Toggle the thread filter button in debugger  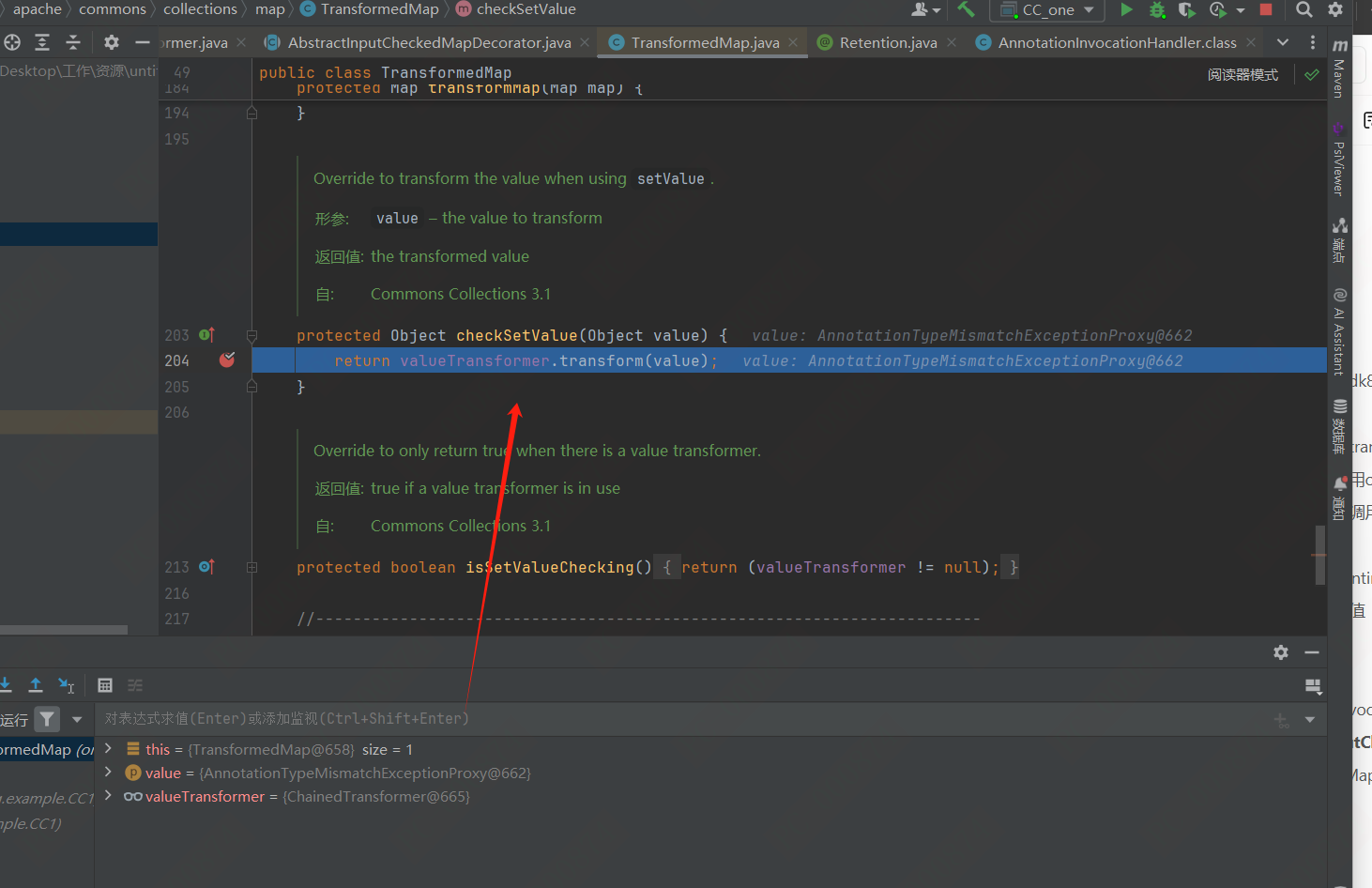pos(47,719)
